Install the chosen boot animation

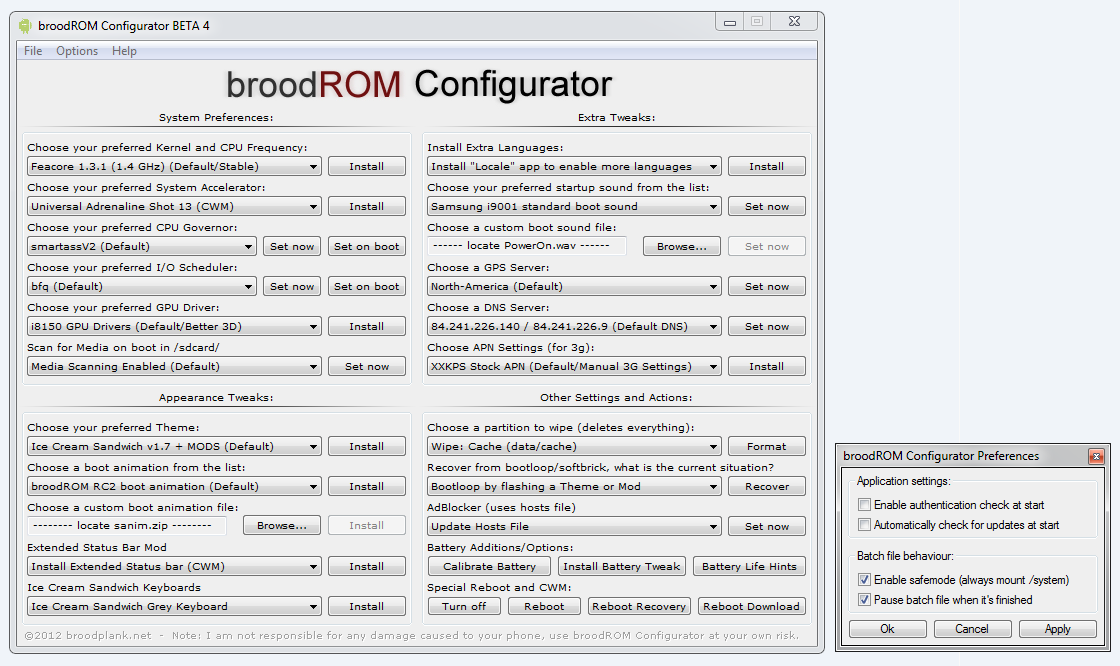(x=366, y=487)
